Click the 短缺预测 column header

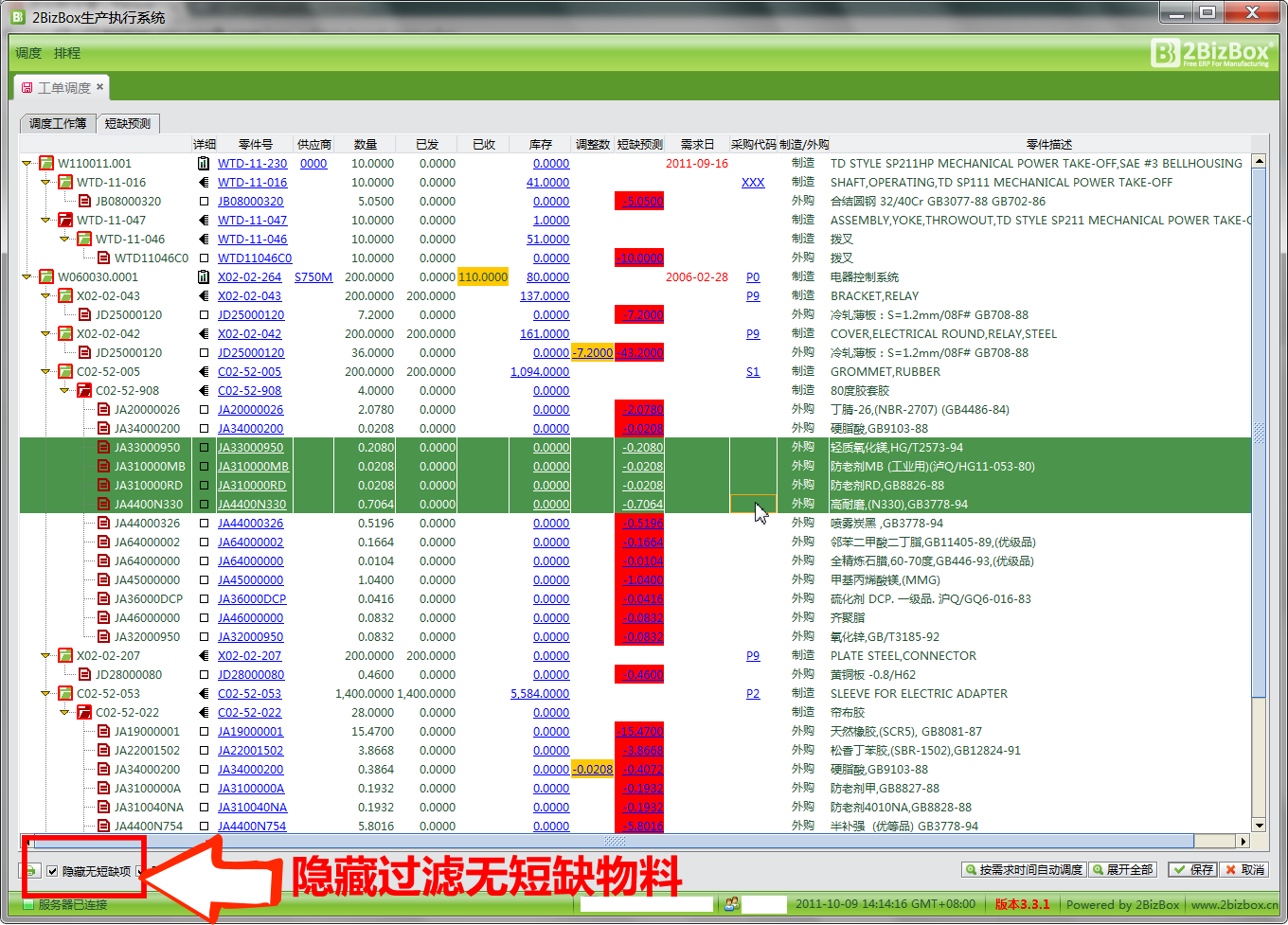tap(639, 144)
